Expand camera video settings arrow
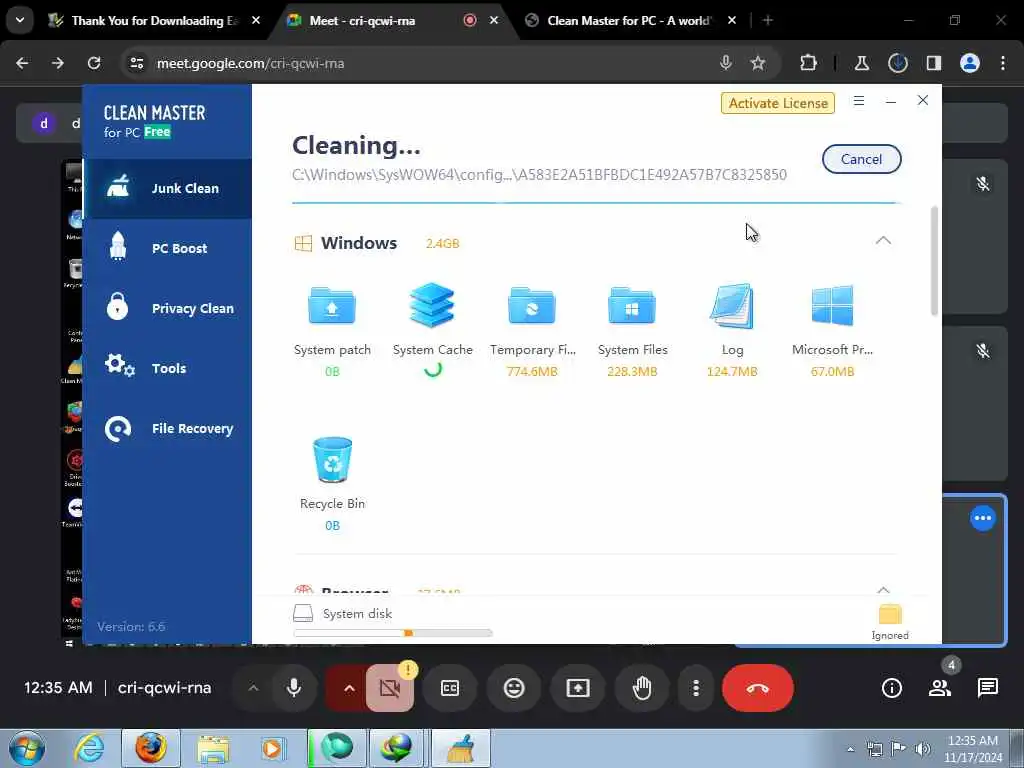This screenshot has height=768, width=1024. click(349, 688)
